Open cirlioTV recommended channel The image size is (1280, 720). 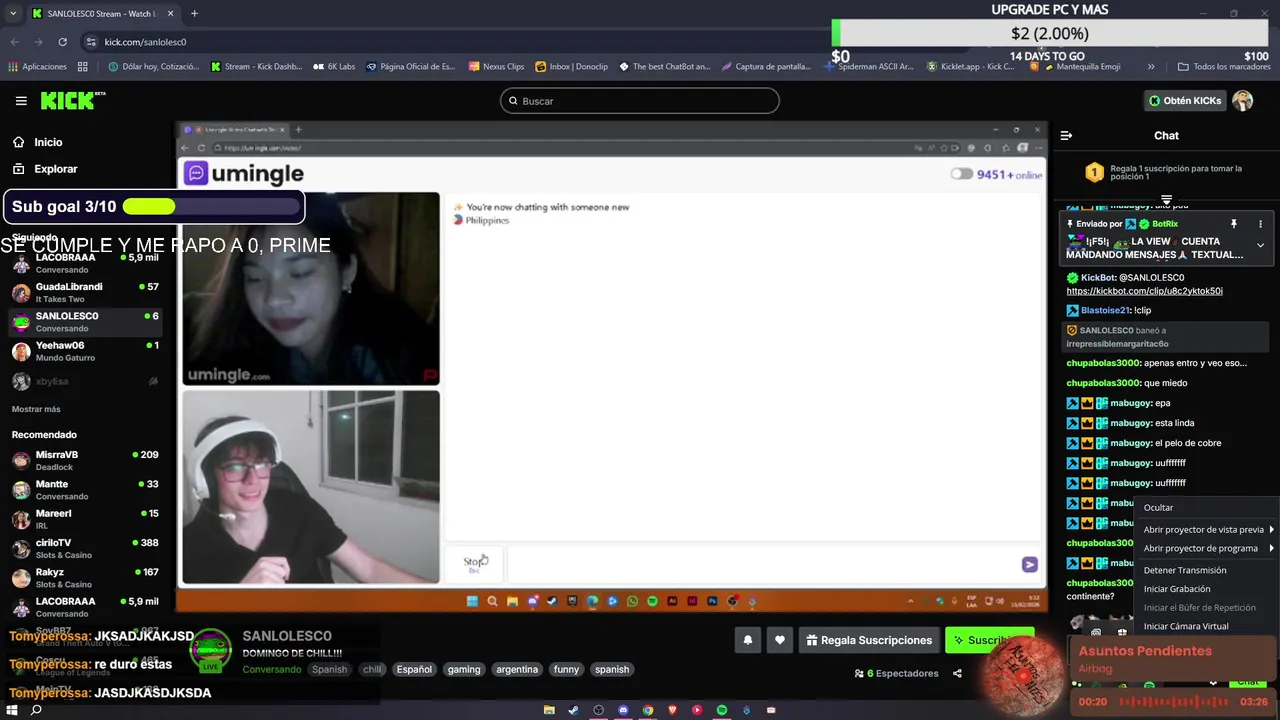pos(87,548)
